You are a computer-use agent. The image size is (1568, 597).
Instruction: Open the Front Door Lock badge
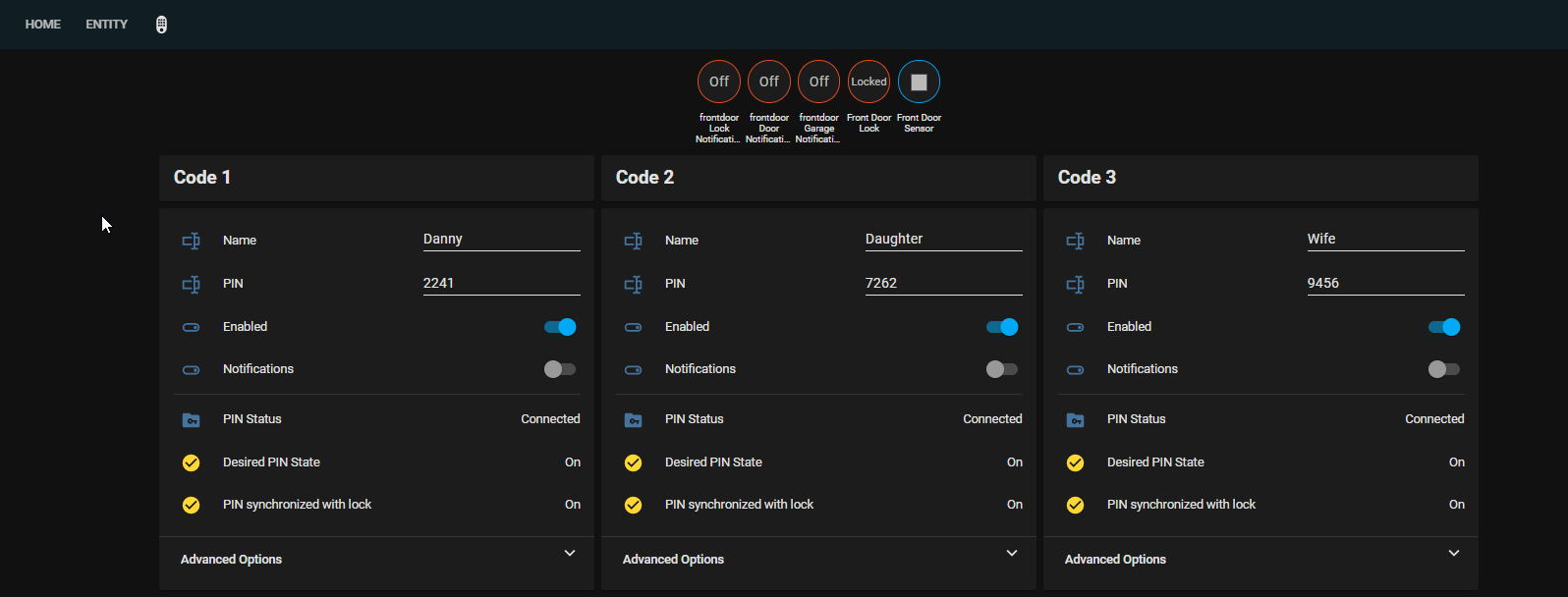pyautogui.click(x=869, y=81)
